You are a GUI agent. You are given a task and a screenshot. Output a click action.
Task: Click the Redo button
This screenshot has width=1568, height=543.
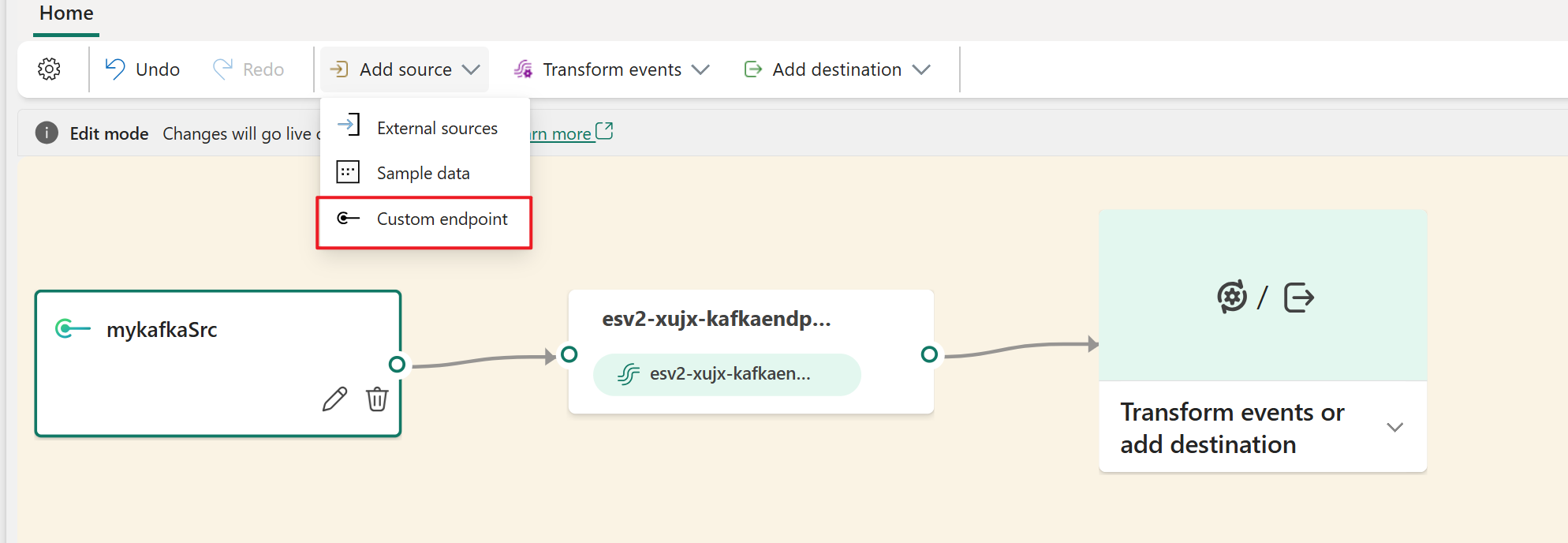(x=248, y=69)
